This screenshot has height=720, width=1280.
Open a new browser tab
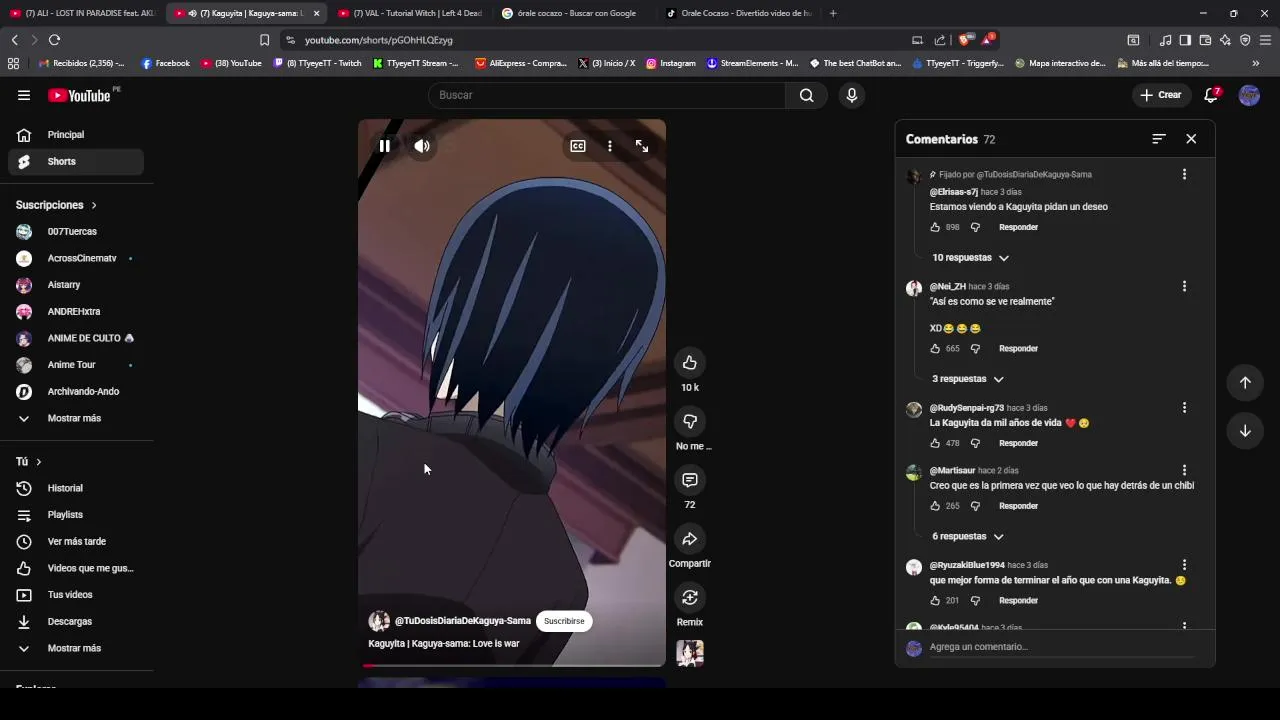(833, 13)
